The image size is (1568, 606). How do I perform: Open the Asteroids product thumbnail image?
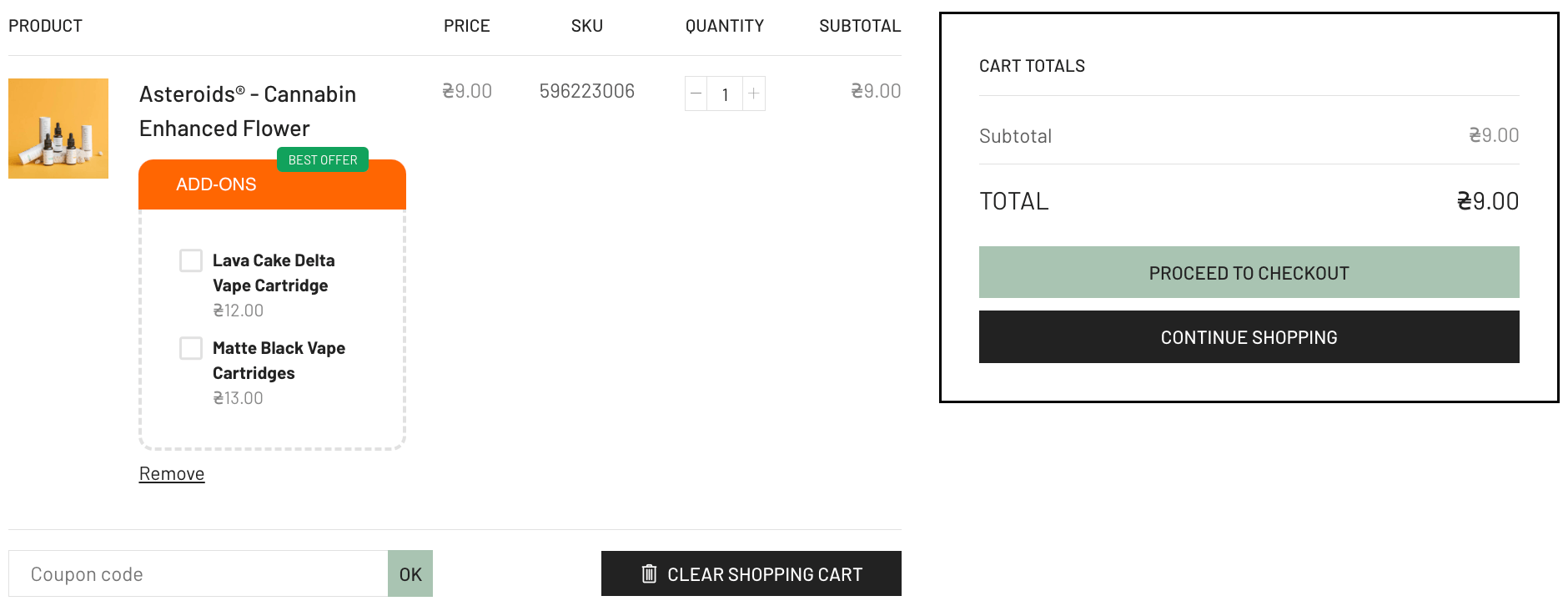[x=58, y=129]
